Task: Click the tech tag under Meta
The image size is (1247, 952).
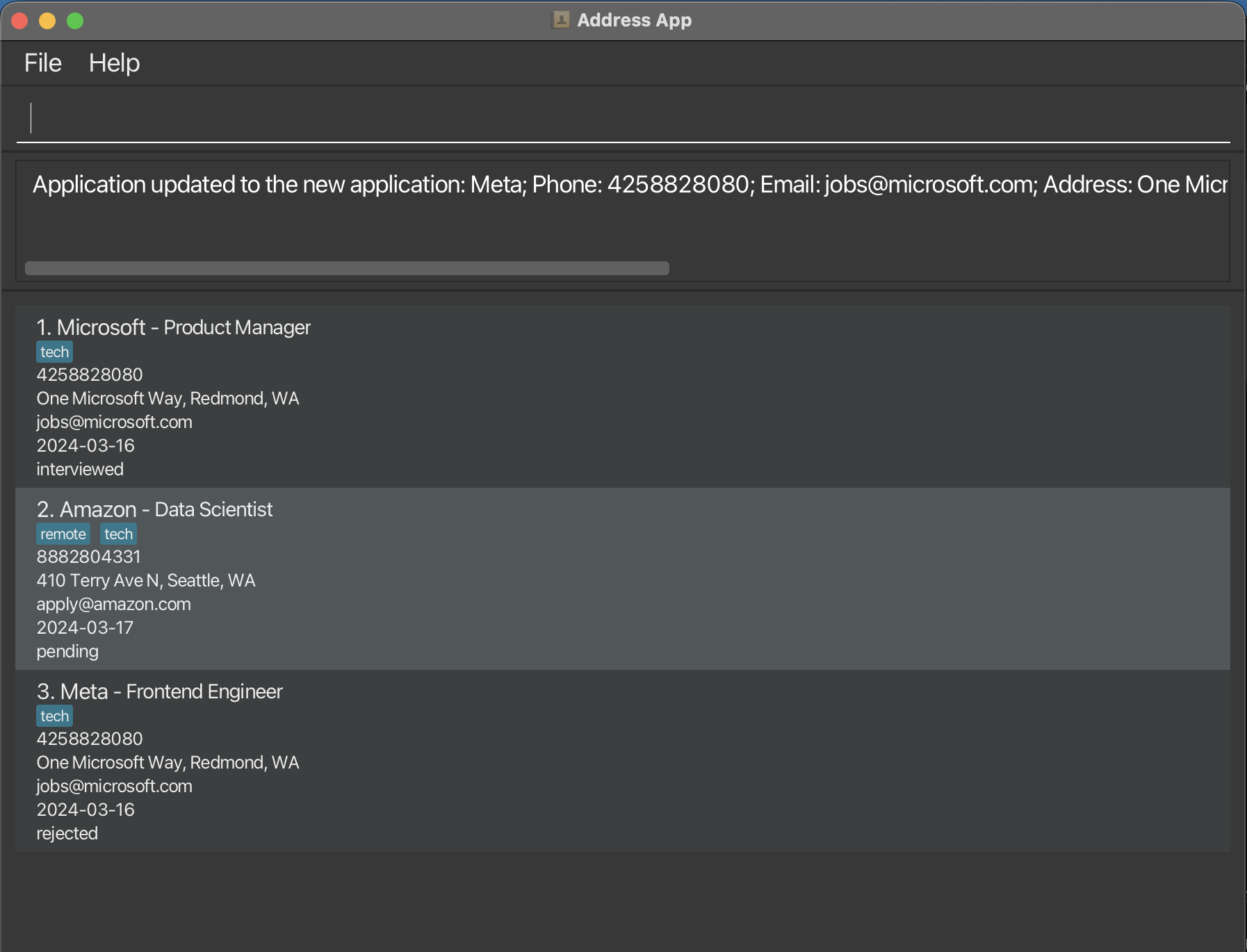Action: (54, 716)
